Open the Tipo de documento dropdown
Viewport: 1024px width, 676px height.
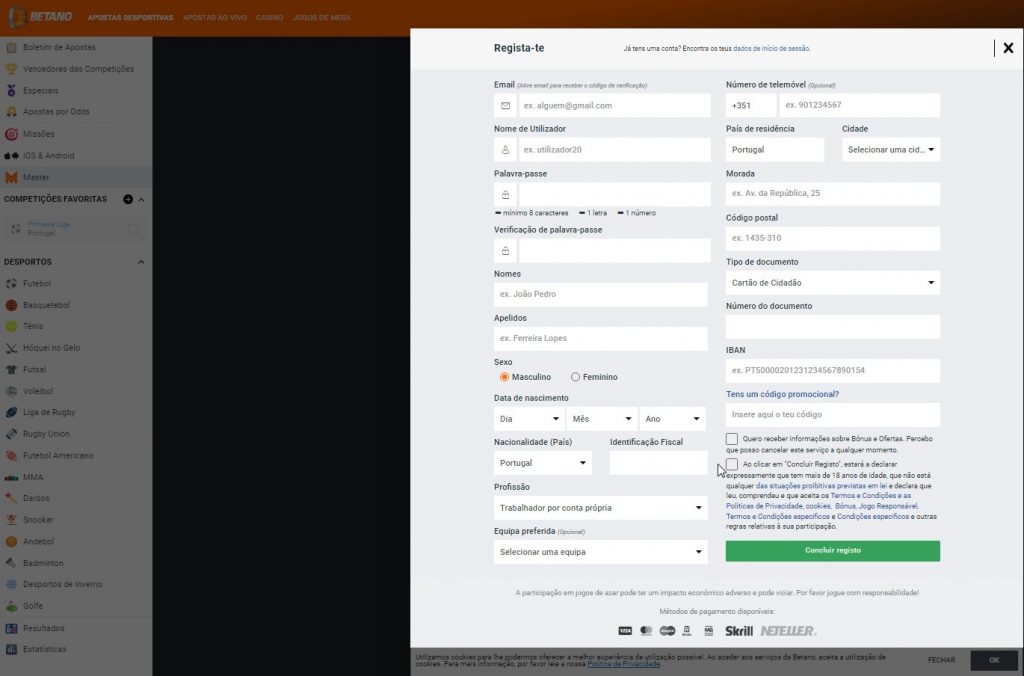click(x=833, y=283)
